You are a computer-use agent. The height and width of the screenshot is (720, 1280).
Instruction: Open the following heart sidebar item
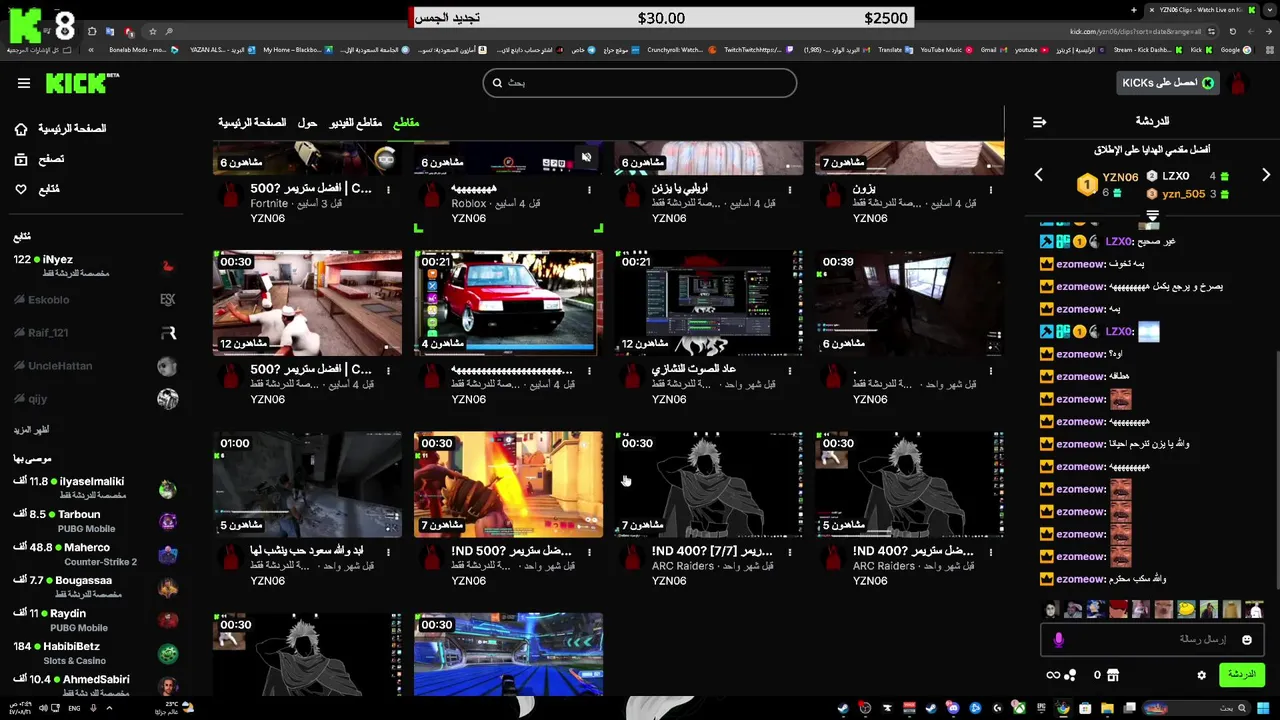coord(37,189)
